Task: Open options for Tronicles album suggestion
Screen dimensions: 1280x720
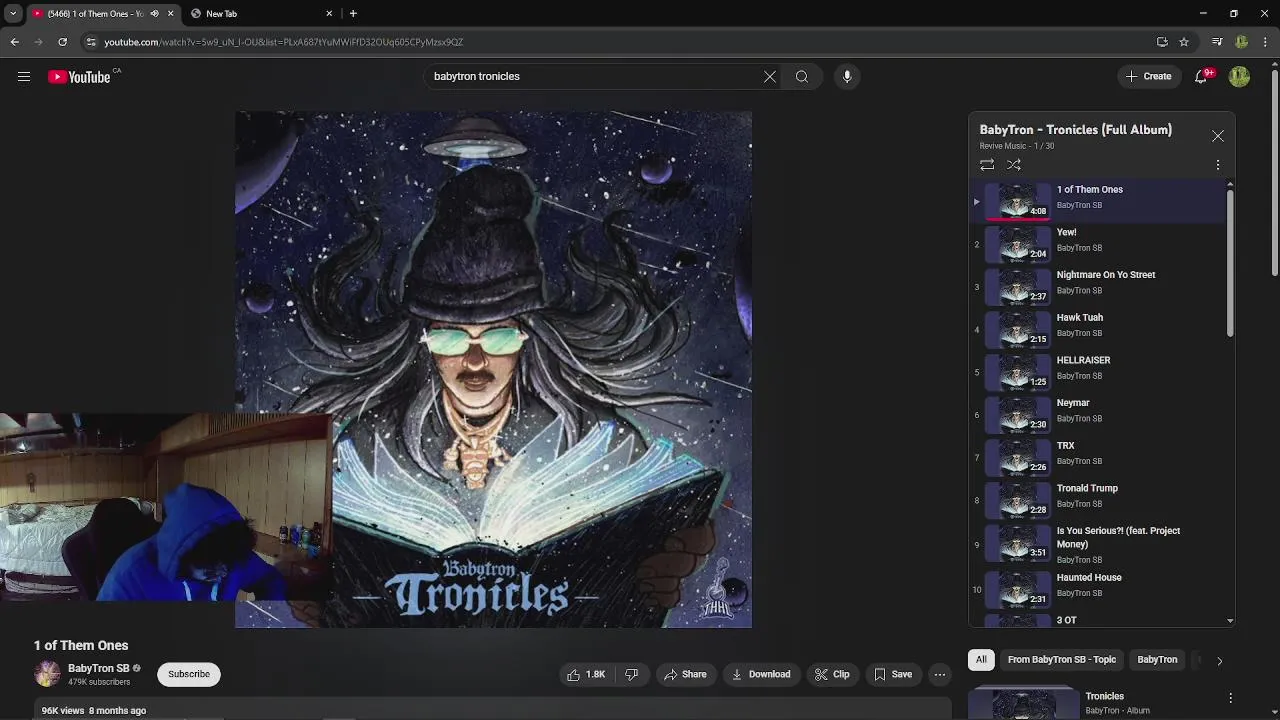Action: 1230,697
